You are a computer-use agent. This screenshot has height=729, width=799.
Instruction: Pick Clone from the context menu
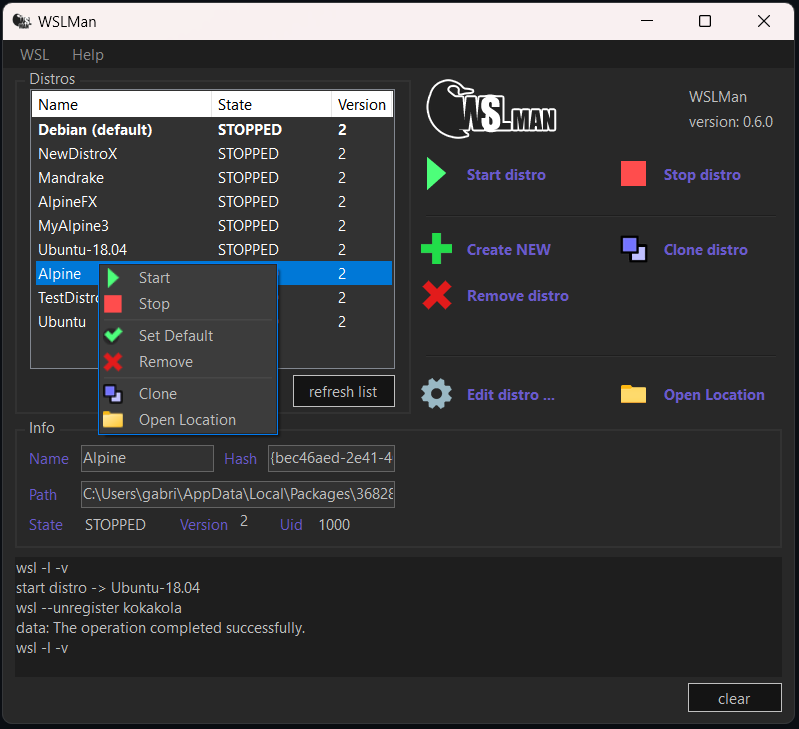[157, 394]
